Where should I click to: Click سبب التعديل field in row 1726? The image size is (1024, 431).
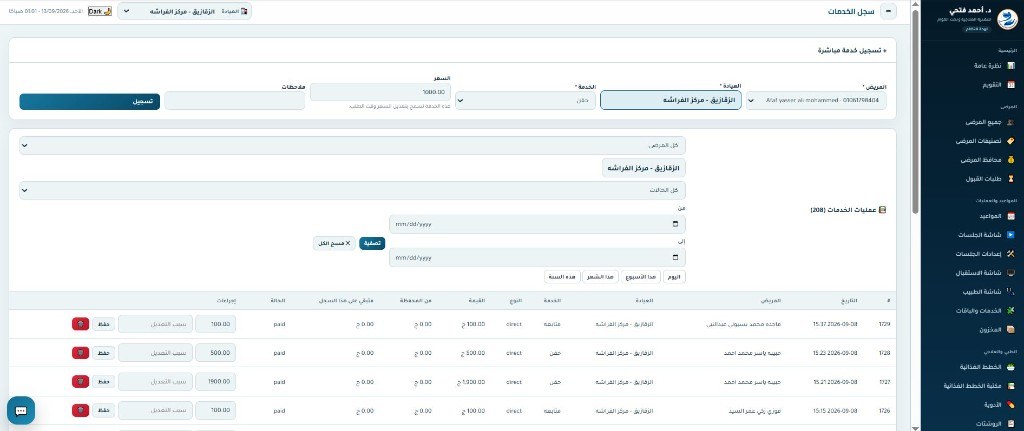point(155,411)
